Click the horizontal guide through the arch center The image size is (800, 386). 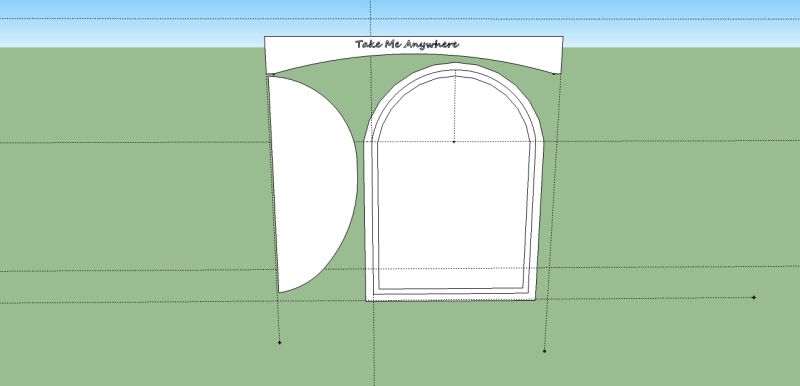click(x=153, y=142)
